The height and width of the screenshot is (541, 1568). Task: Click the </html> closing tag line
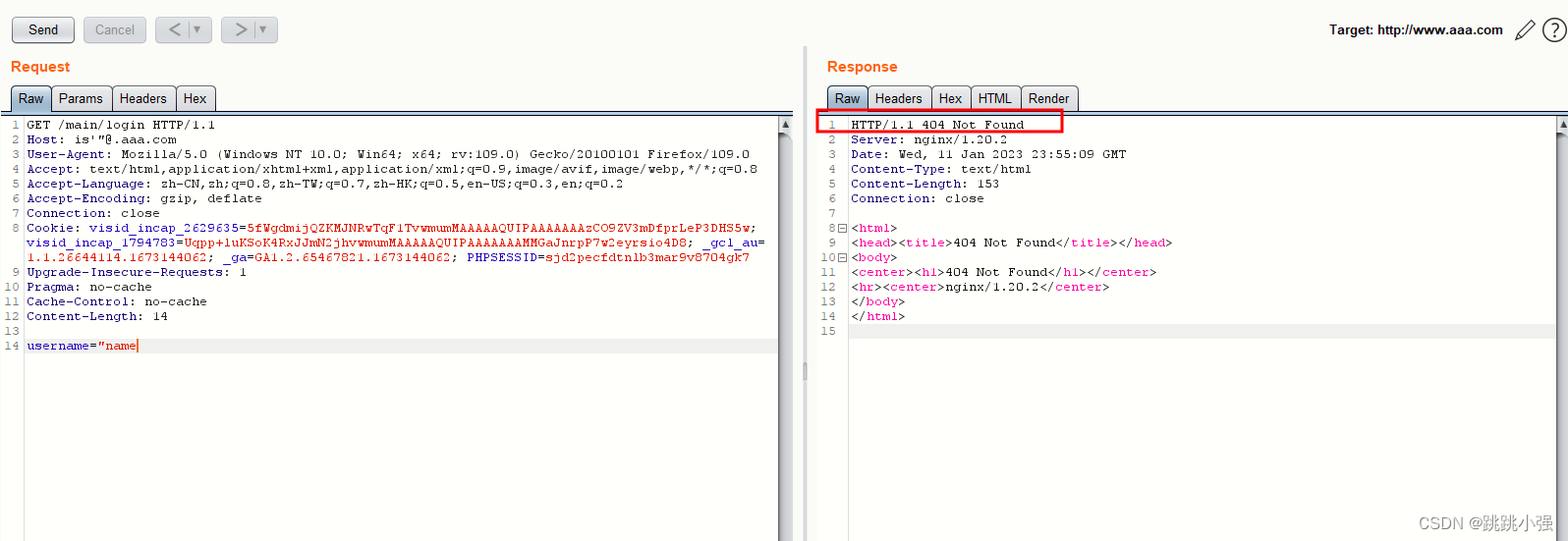tap(878, 316)
